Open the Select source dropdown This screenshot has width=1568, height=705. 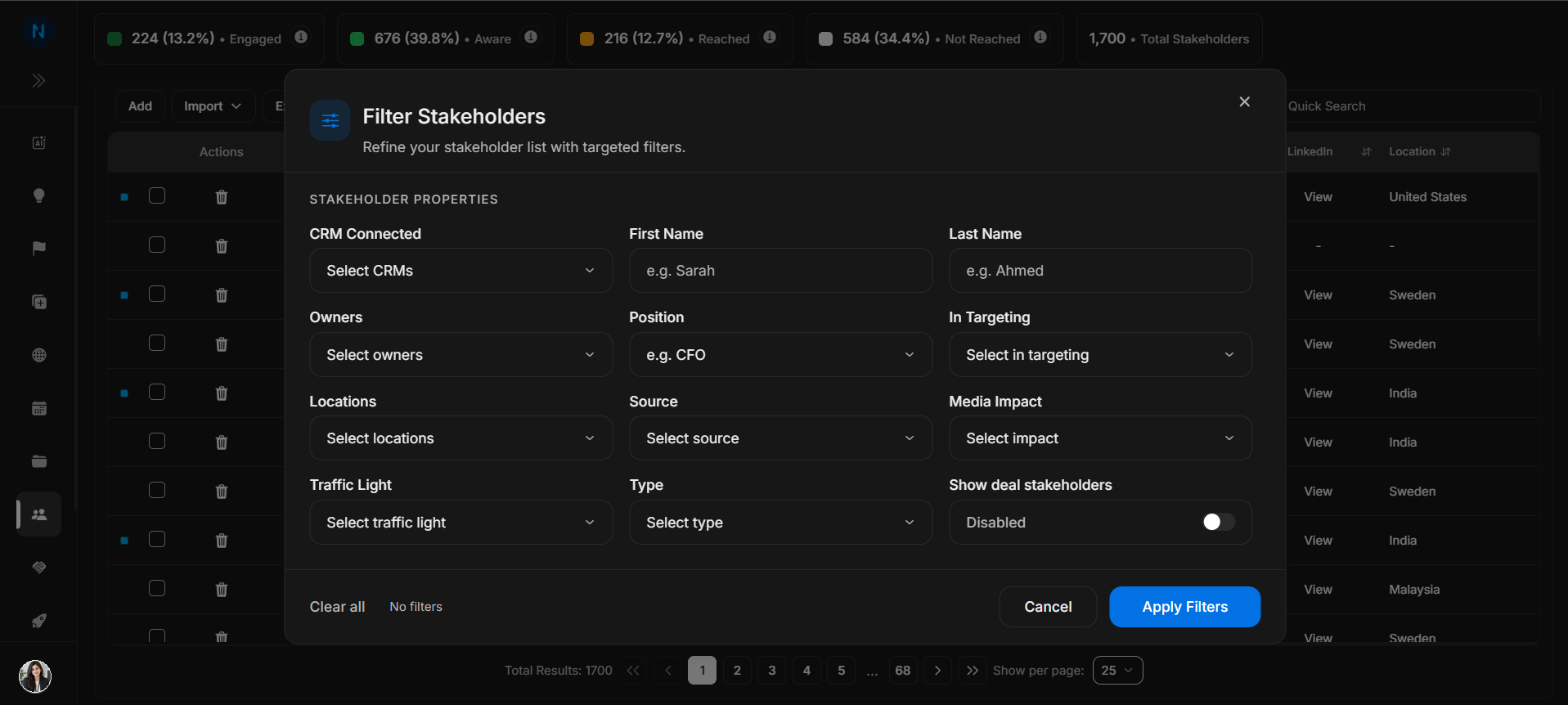[780, 438]
